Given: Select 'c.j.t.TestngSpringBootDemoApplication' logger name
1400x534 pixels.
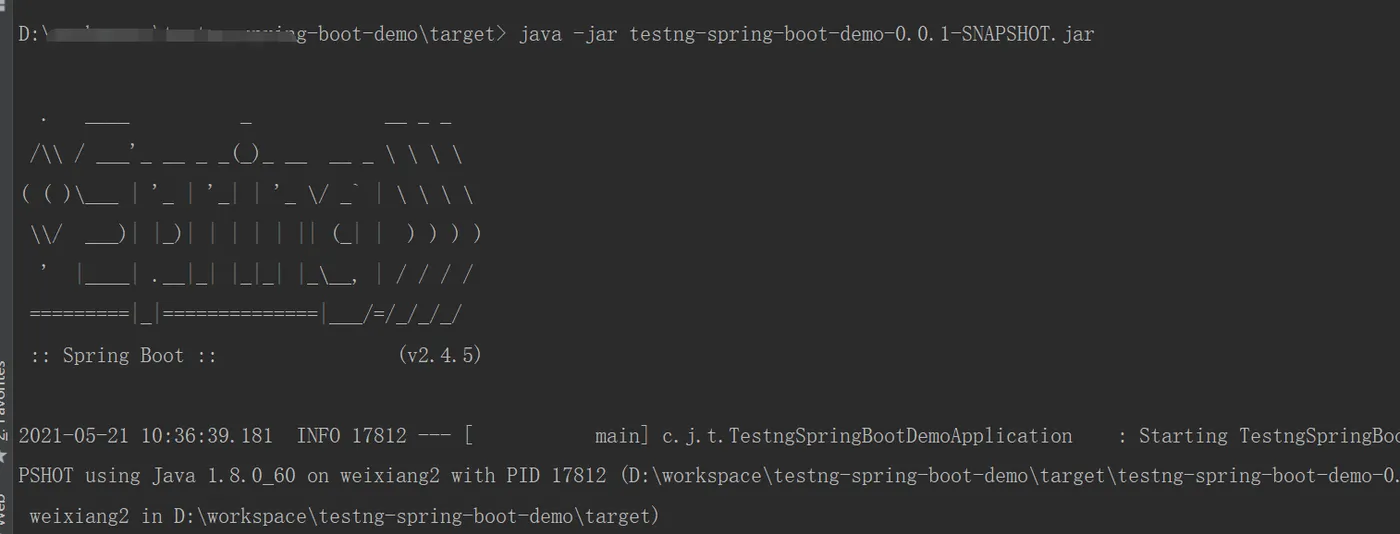Looking at the screenshot, I should (867, 436).
